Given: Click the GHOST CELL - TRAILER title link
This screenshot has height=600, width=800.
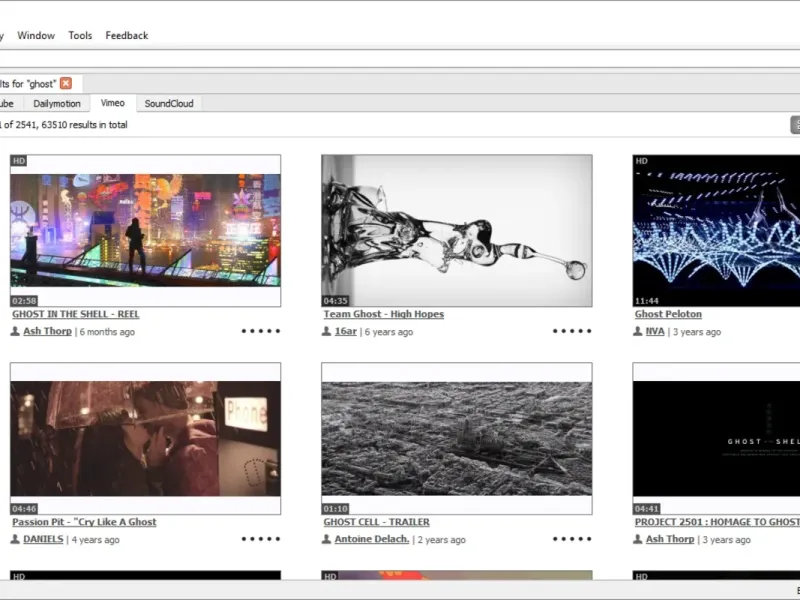Looking at the screenshot, I should coord(377,522).
